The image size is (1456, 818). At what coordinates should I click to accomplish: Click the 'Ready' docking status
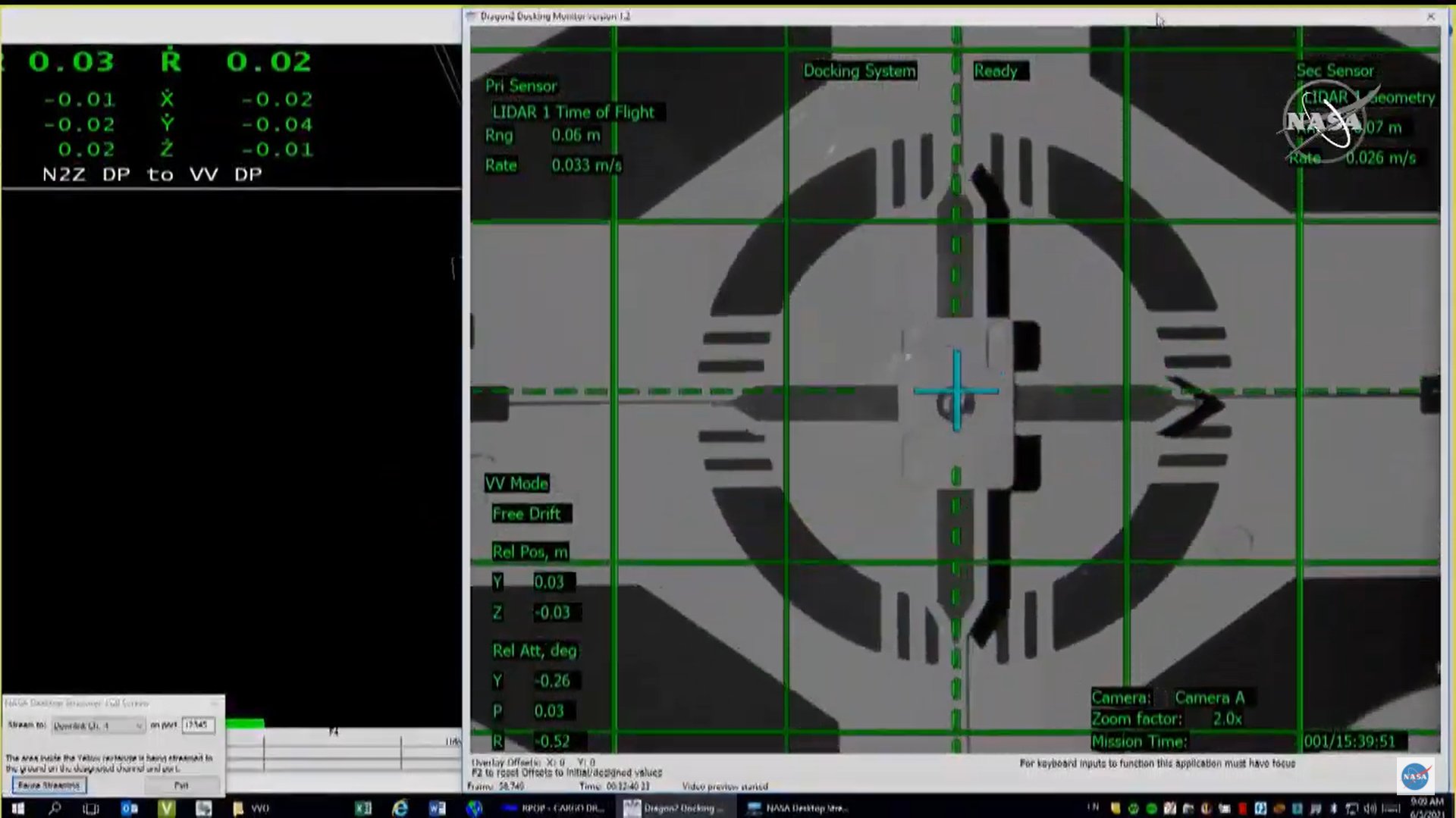[999, 71]
